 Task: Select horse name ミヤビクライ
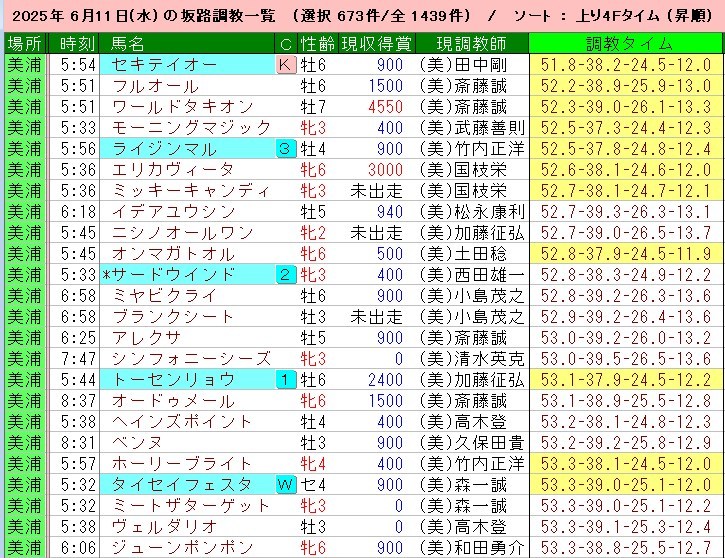[164, 296]
